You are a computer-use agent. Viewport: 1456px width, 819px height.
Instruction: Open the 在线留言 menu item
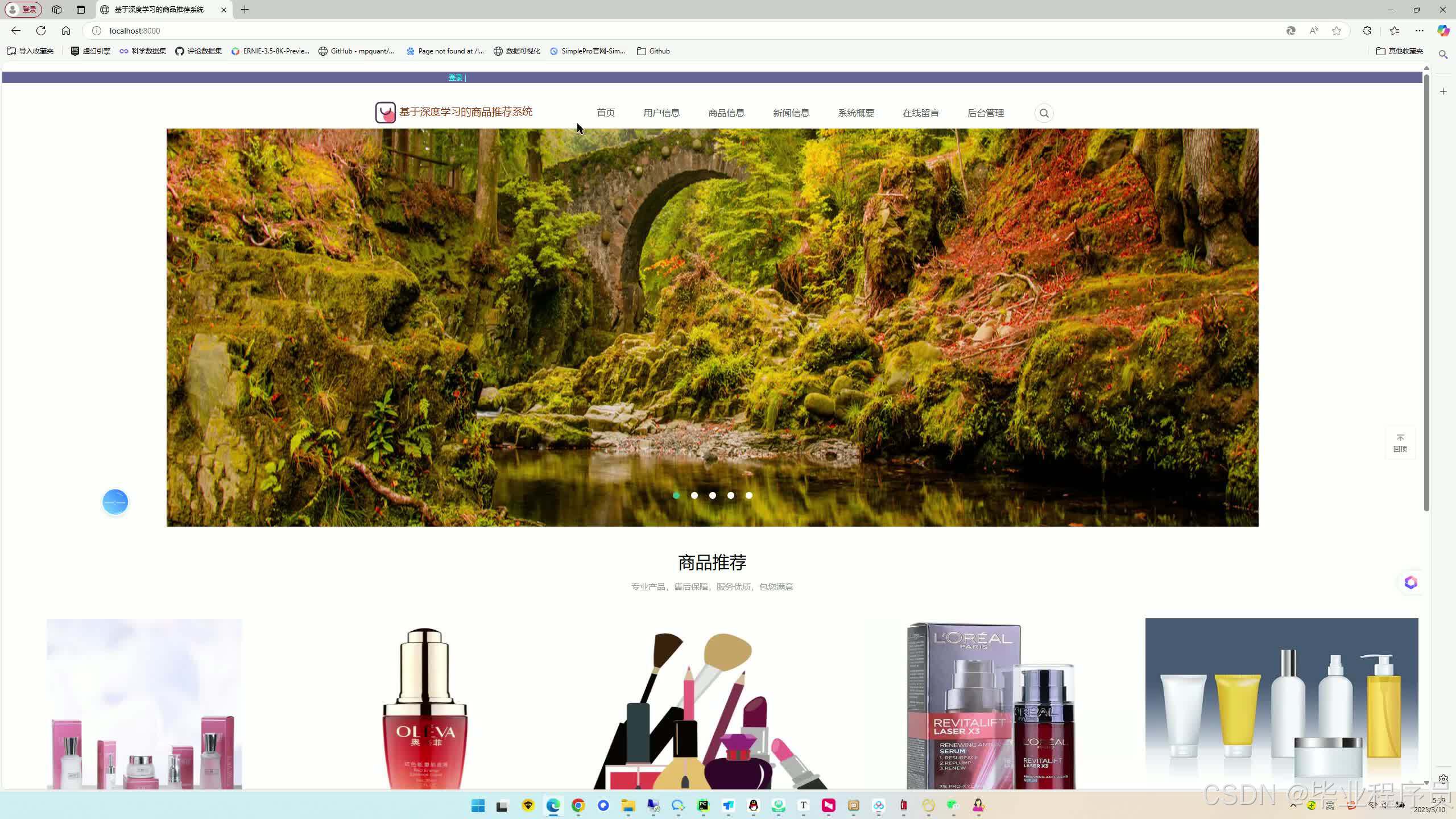(921, 113)
